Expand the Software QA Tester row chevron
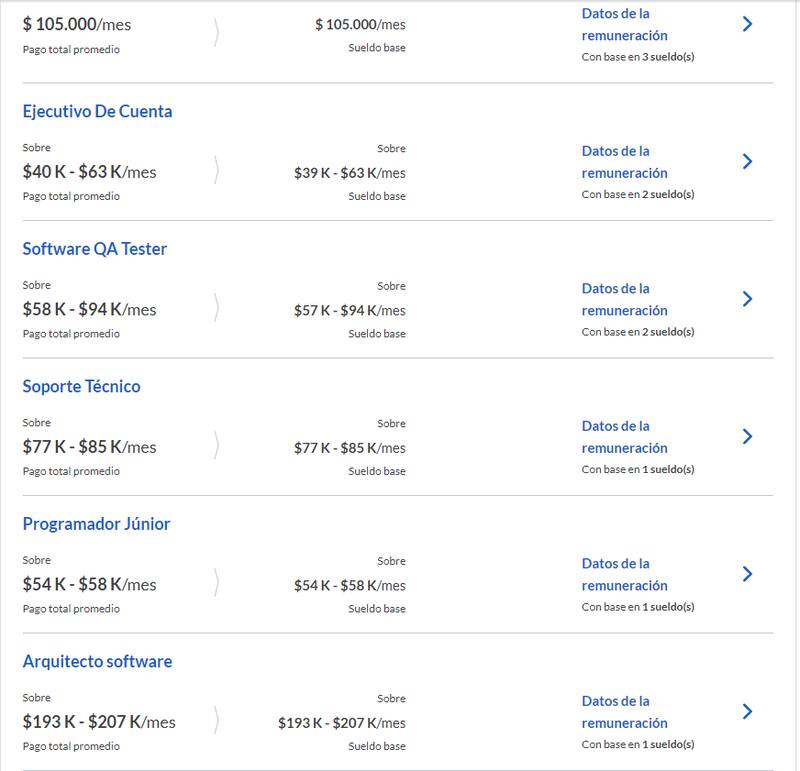 [747, 299]
